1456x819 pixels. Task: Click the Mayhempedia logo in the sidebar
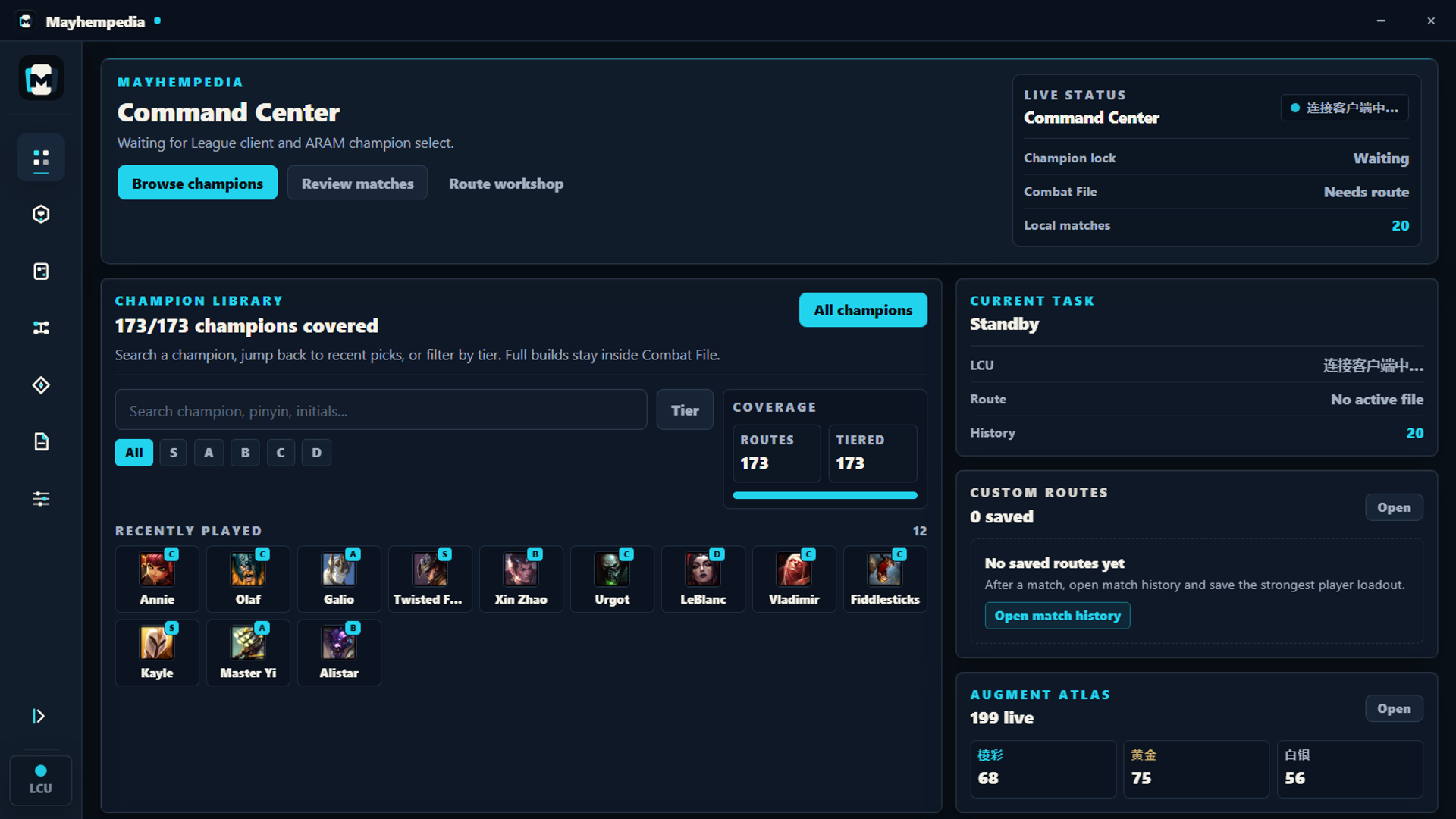[x=41, y=78]
